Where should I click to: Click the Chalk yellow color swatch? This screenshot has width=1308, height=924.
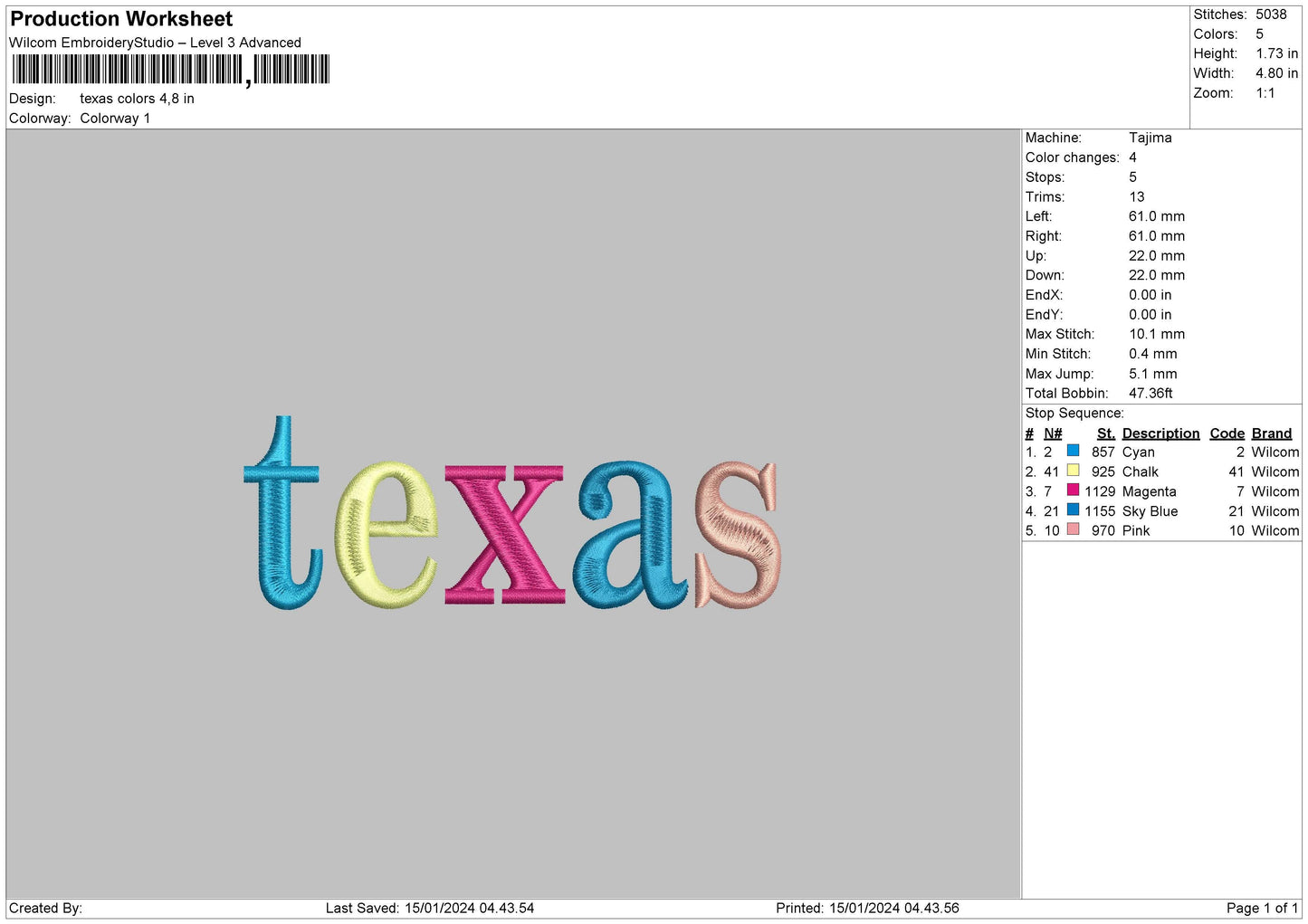(1073, 471)
